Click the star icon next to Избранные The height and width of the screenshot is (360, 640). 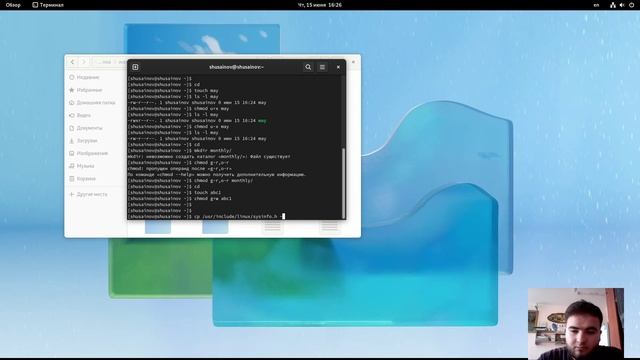(72, 90)
